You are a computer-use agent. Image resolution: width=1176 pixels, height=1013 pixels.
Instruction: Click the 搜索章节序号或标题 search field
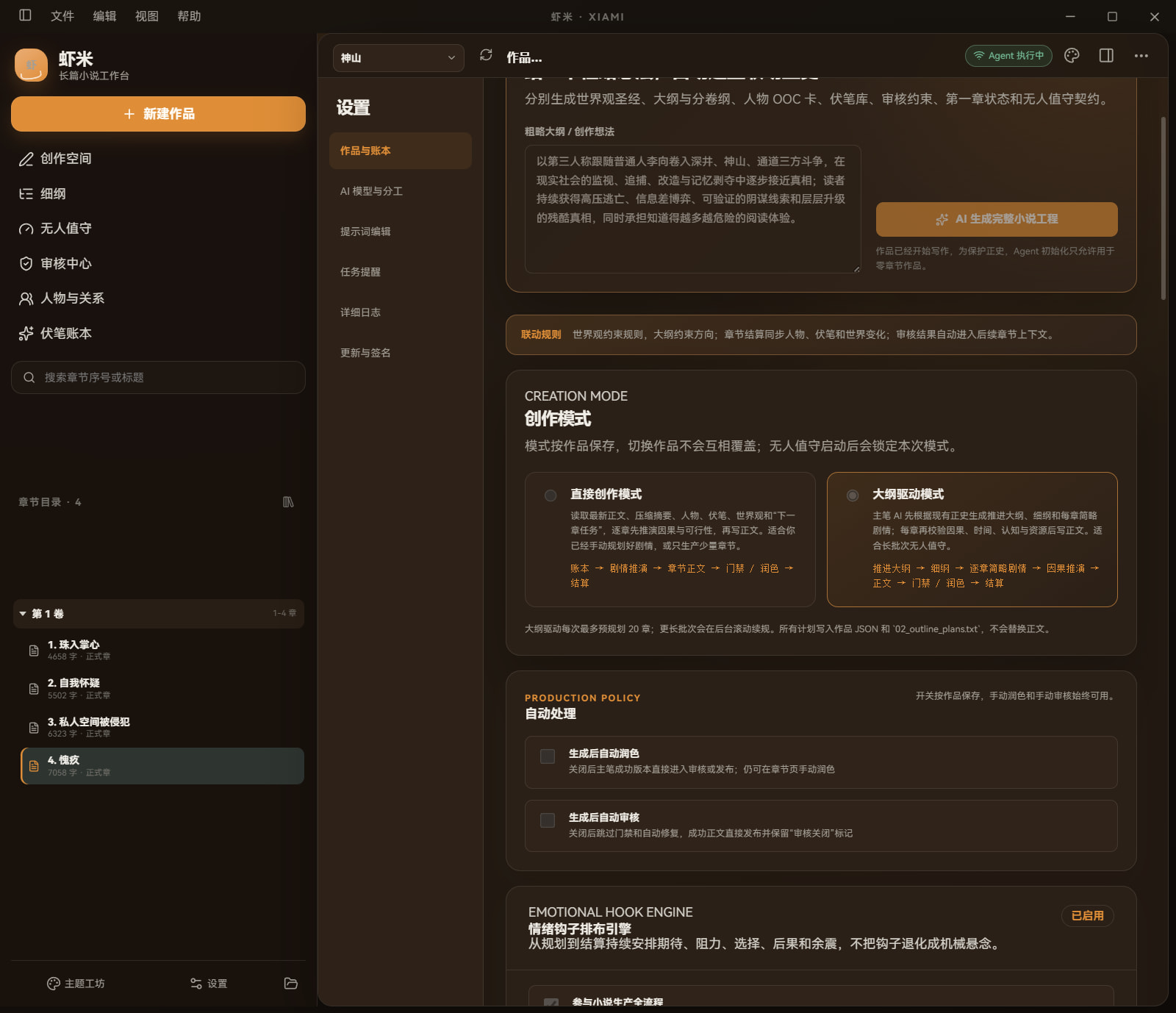158,378
